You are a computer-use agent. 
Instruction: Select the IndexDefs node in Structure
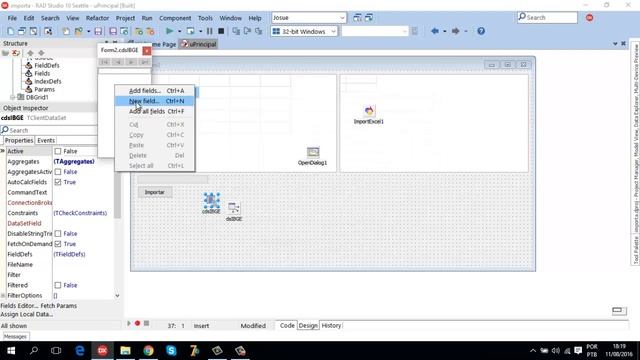pyautogui.click(x=48, y=81)
